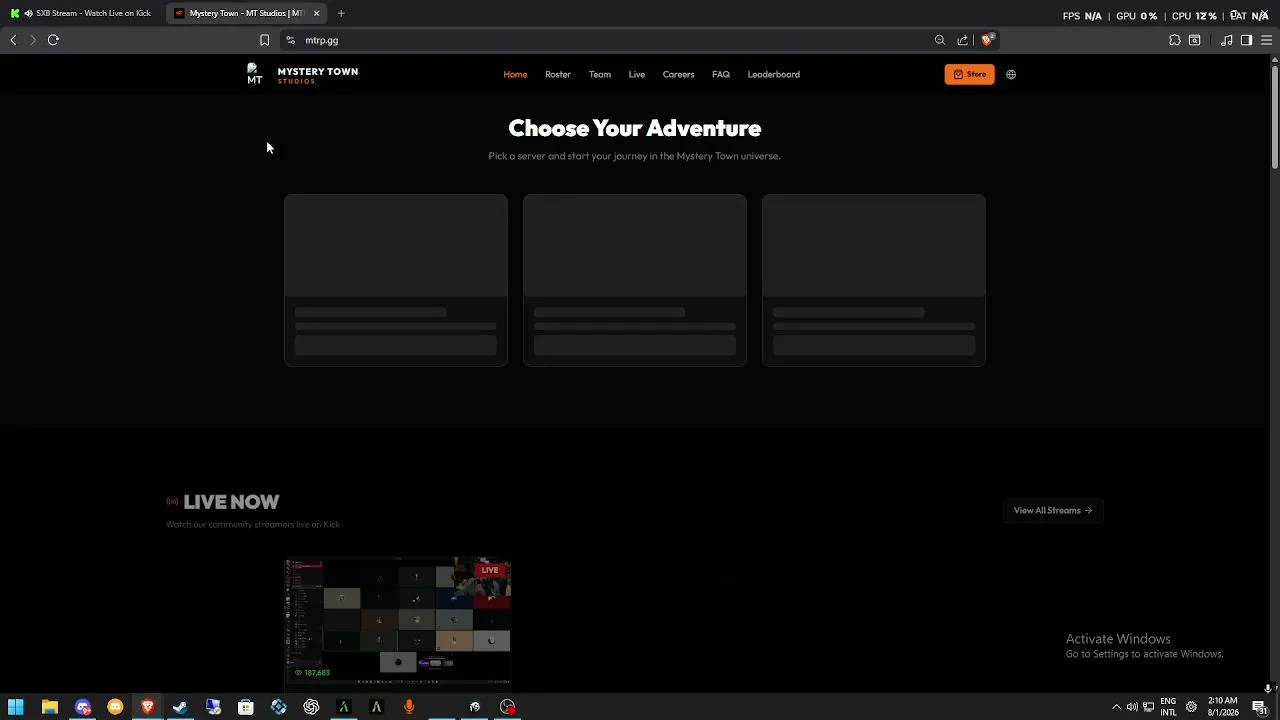Click the zoom magnifier icon in address bar
The height and width of the screenshot is (720, 1280).
coord(940,40)
